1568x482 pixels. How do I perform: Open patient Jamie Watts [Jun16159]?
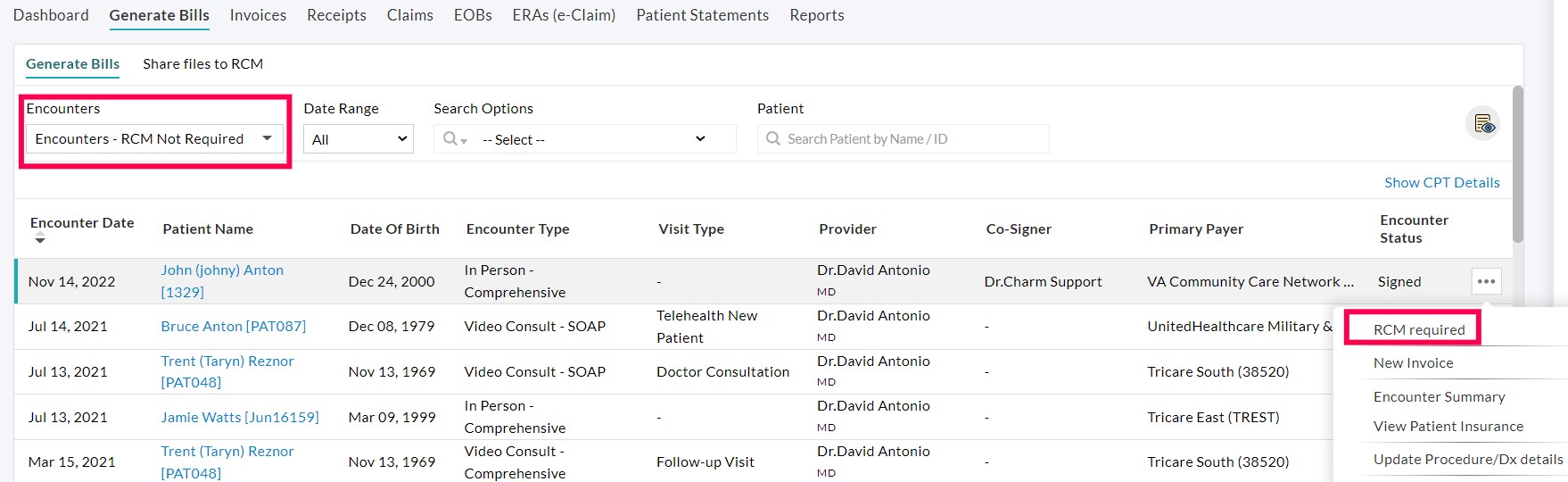click(240, 417)
